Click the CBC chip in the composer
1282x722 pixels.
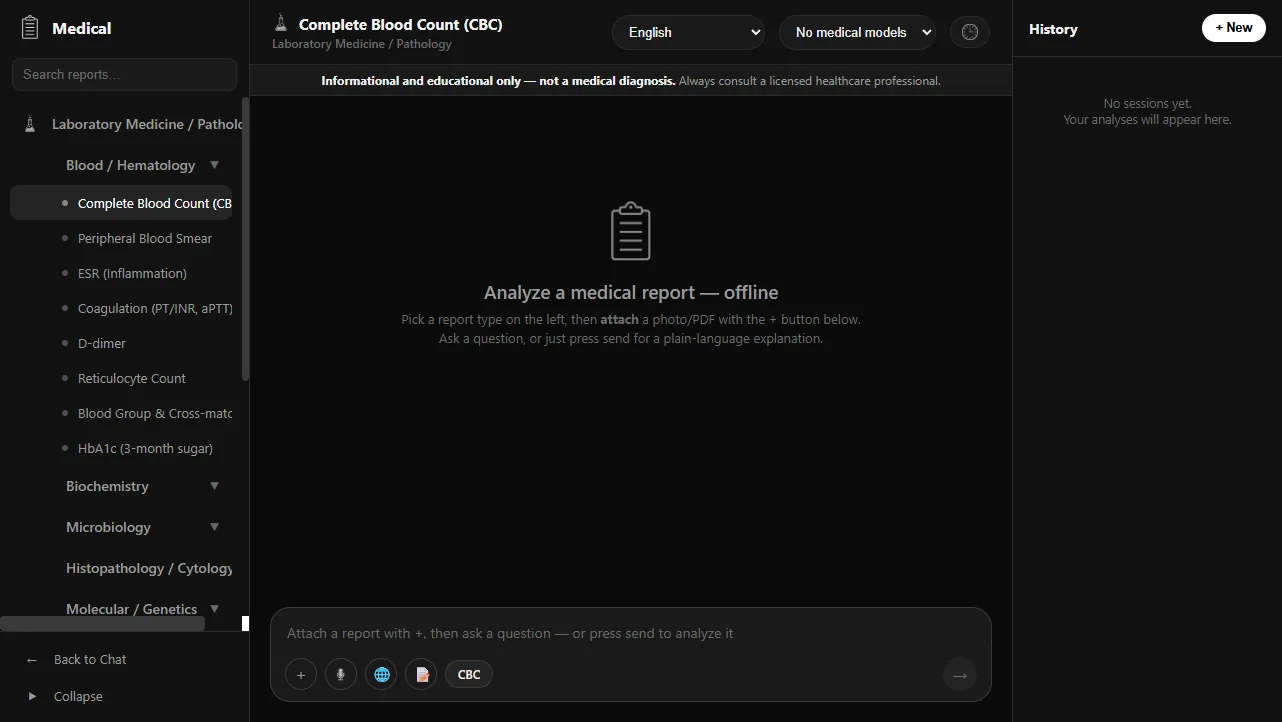[469, 675]
